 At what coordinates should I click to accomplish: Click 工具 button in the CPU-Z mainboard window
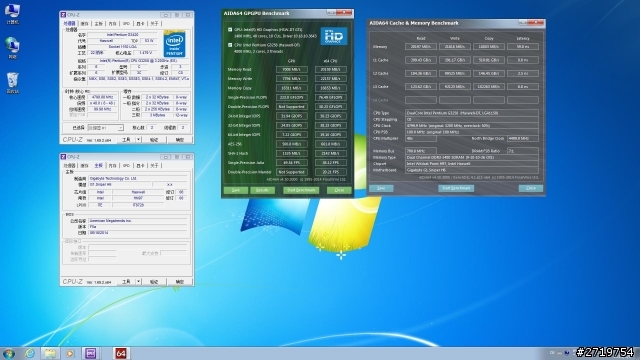127,282
